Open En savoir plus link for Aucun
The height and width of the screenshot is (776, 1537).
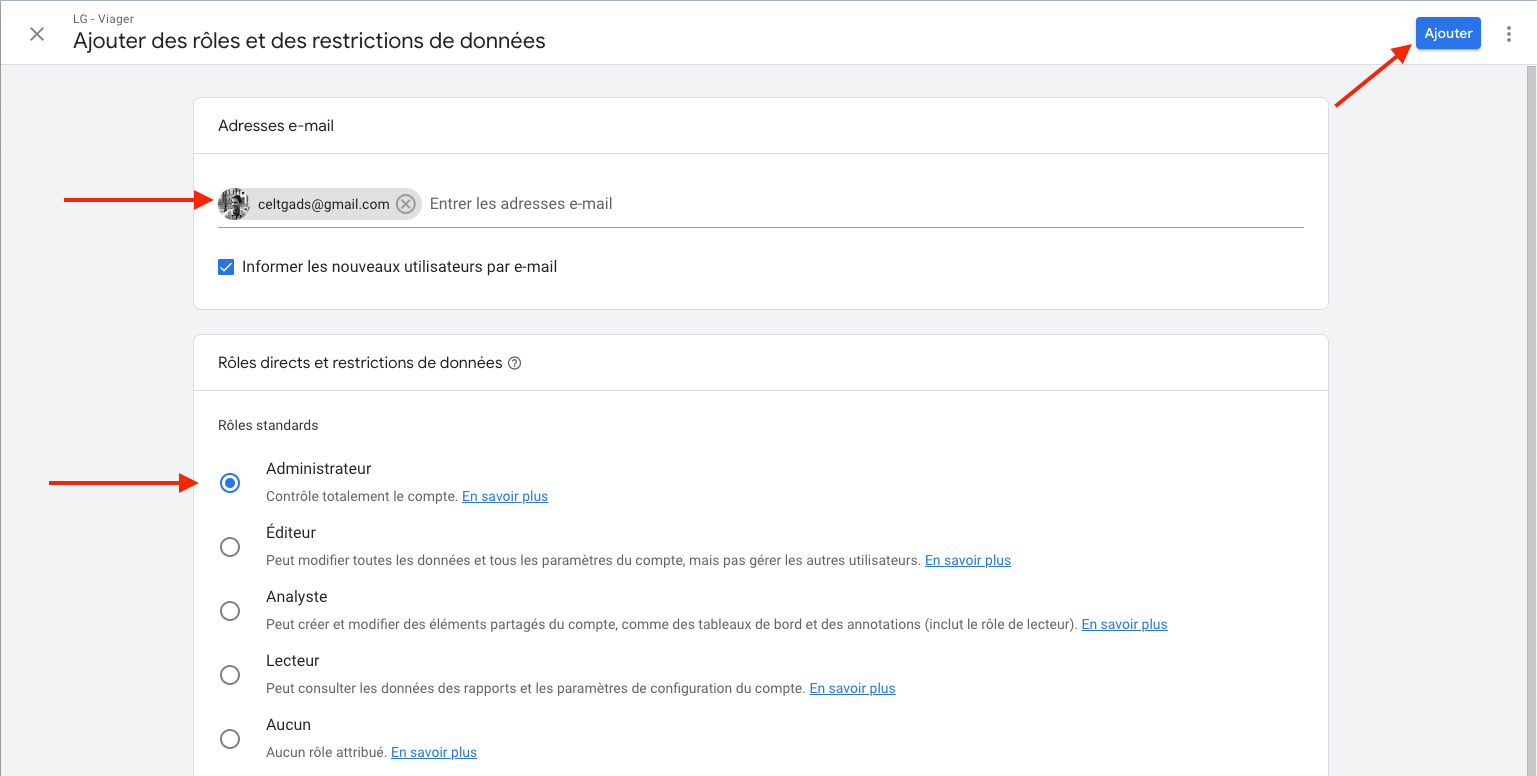point(433,753)
